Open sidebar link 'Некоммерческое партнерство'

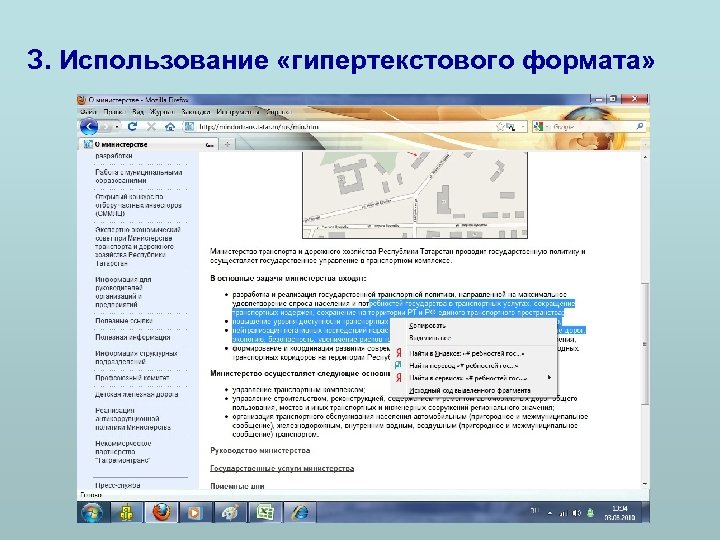pos(123,452)
